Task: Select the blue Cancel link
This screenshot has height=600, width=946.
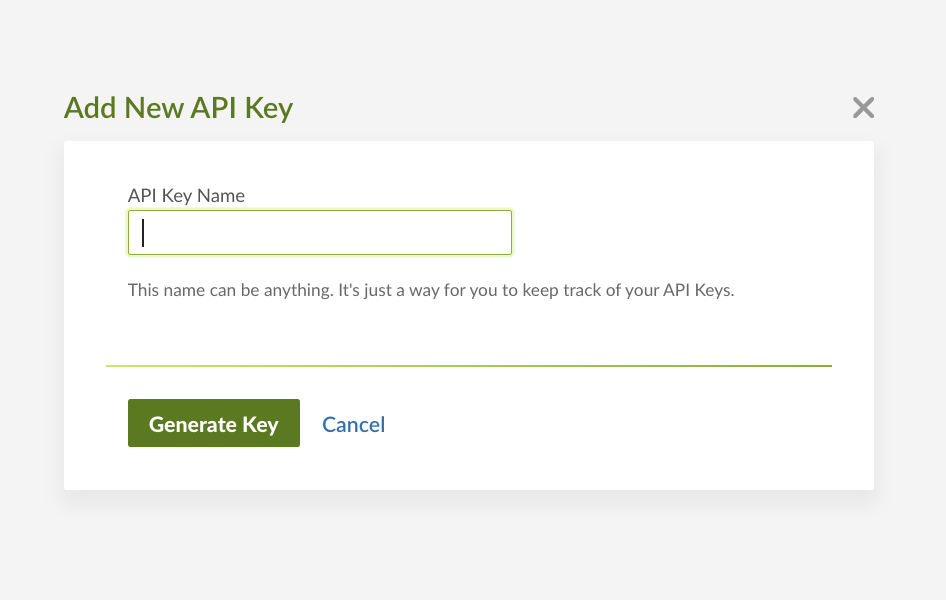Action: click(353, 425)
